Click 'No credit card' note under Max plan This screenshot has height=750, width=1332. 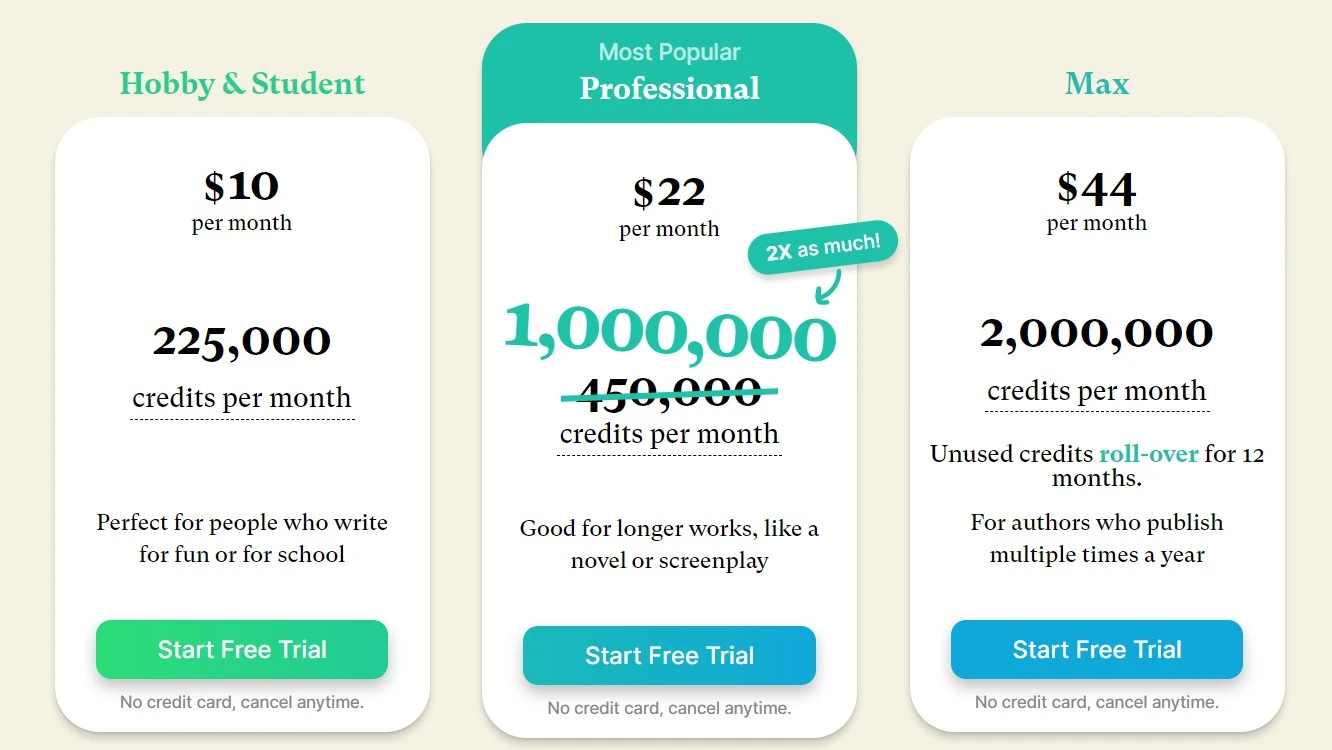coord(1097,702)
